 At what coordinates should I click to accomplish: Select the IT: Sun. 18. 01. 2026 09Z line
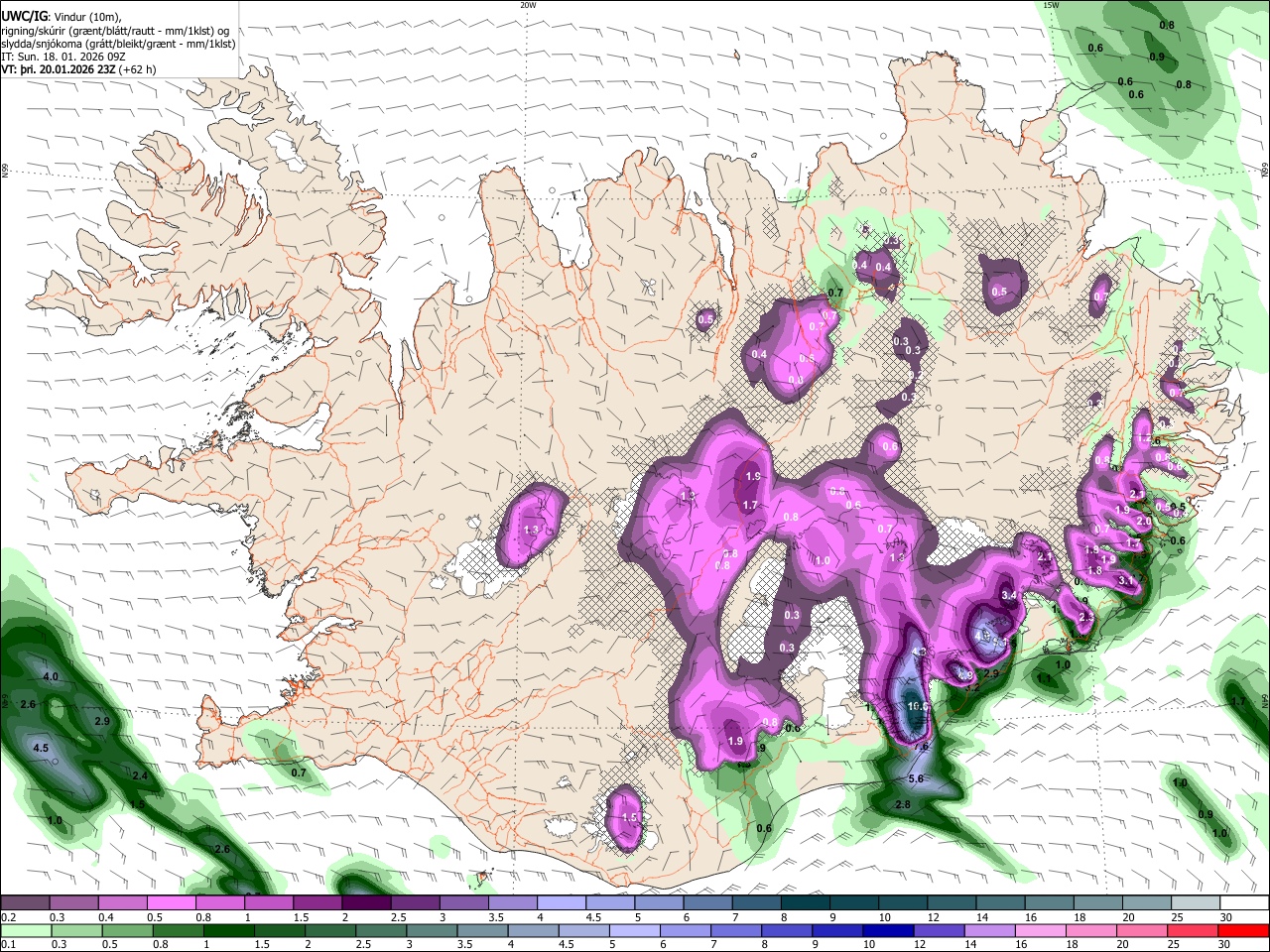[63, 57]
